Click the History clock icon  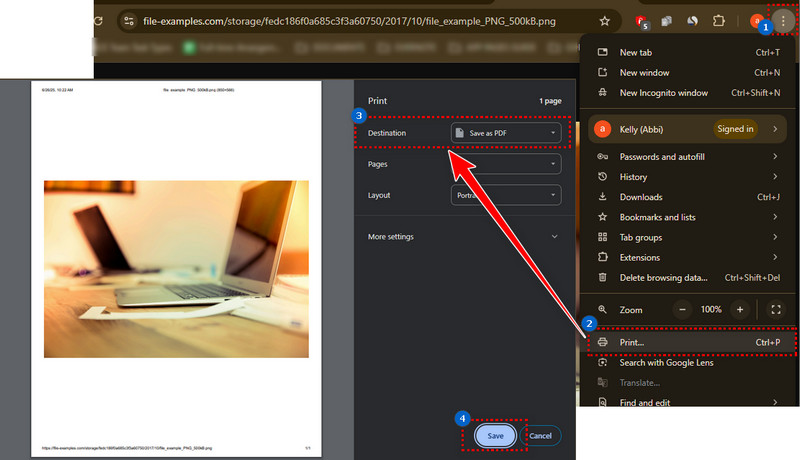(603, 176)
